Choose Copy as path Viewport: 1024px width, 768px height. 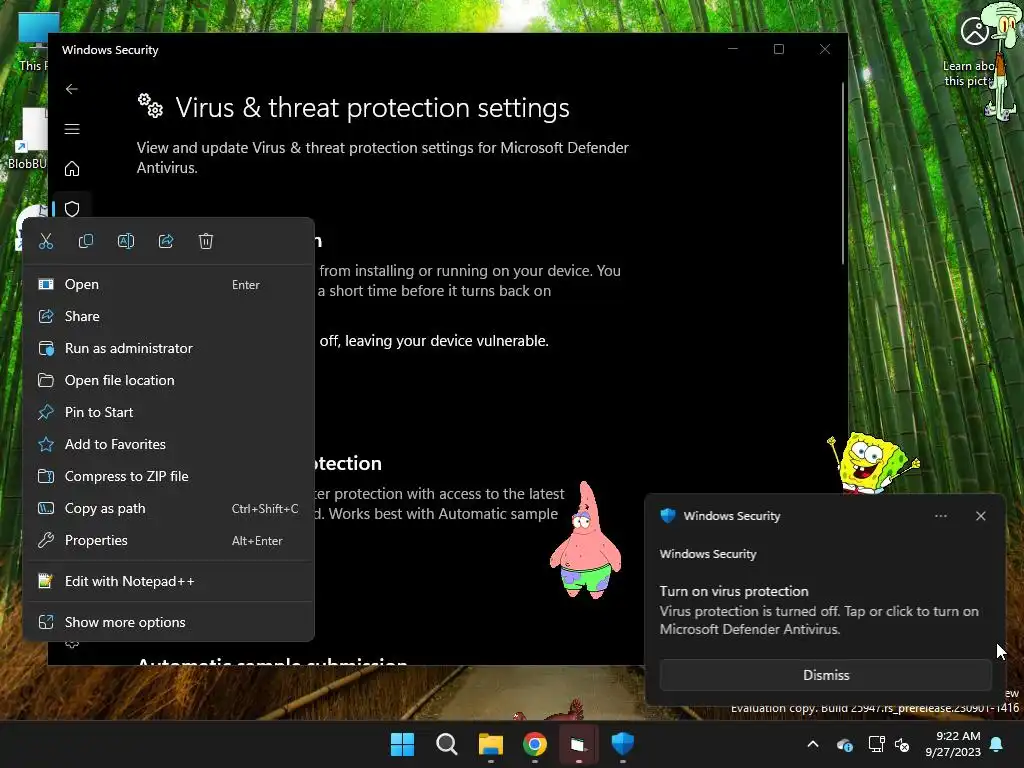tap(168, 508)
